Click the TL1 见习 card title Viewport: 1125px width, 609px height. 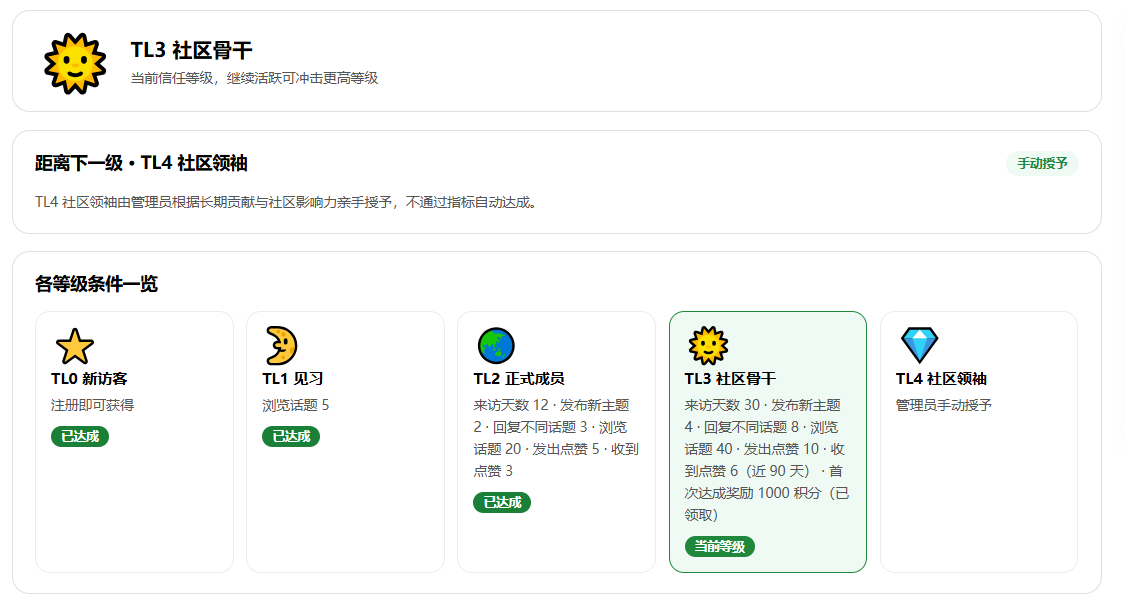[x=293, y=379]
